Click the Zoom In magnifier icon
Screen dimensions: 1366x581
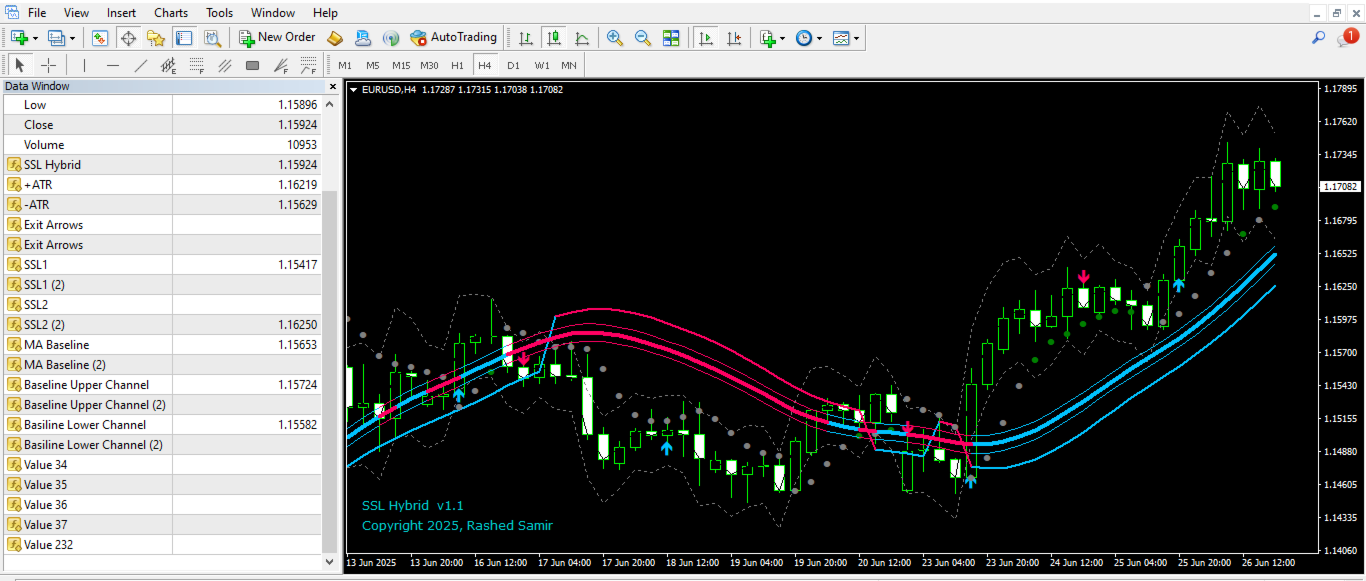click(x=615, y=38)
